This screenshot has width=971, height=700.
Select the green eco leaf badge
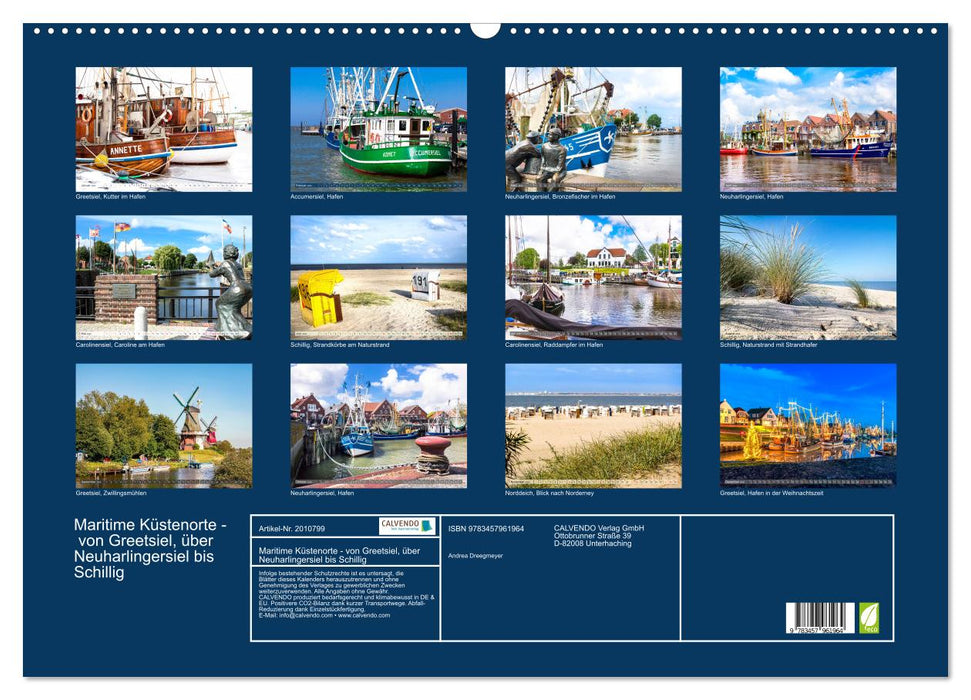[x=869, y=619]
